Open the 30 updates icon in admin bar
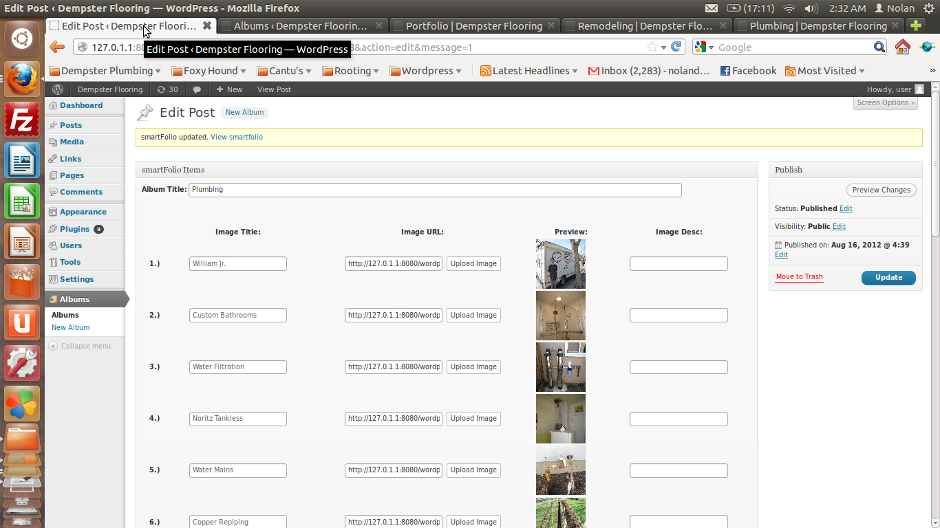Screen dimensions: 940x528 [x=167, y=89]
